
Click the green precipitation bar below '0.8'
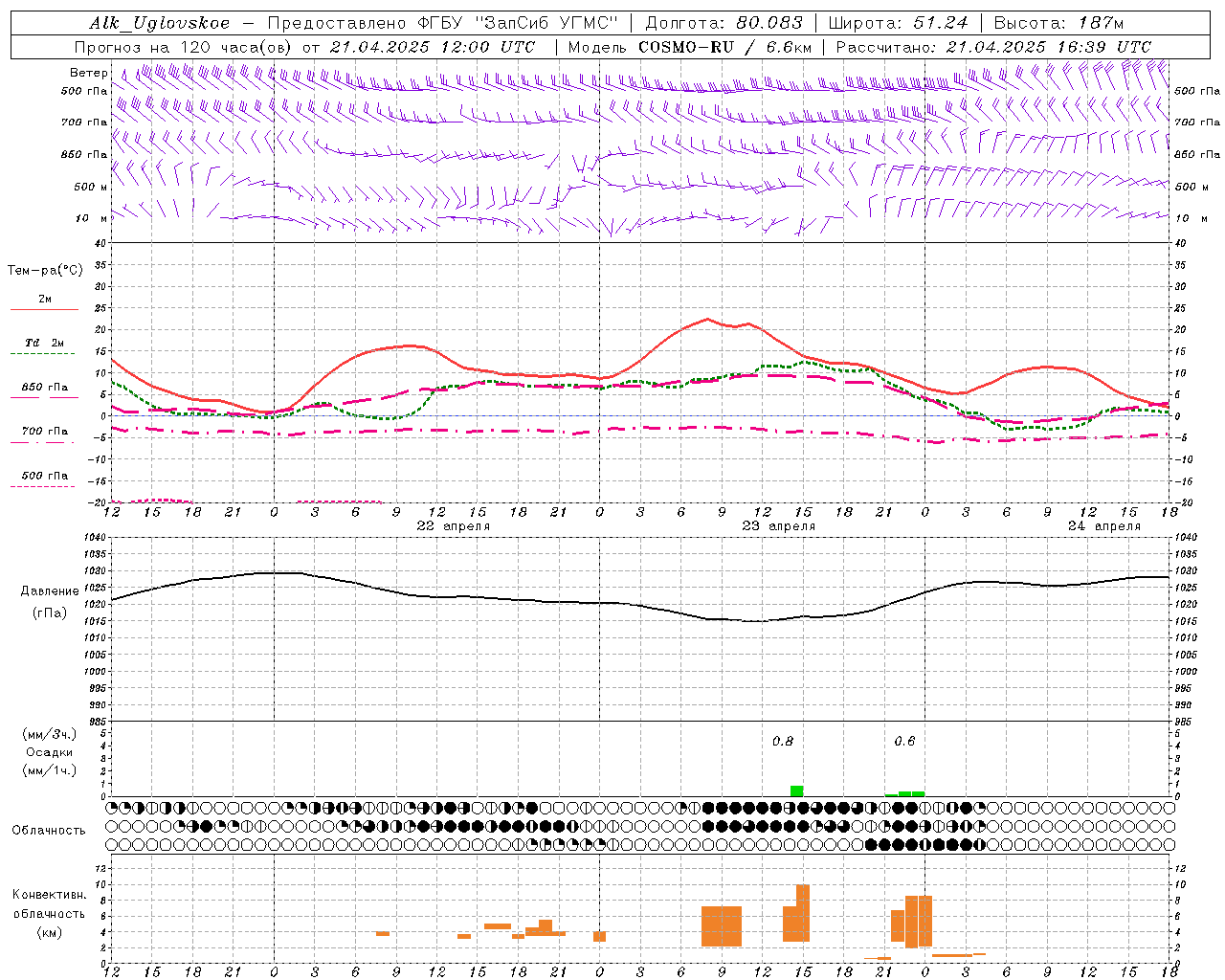coord(796,791)
